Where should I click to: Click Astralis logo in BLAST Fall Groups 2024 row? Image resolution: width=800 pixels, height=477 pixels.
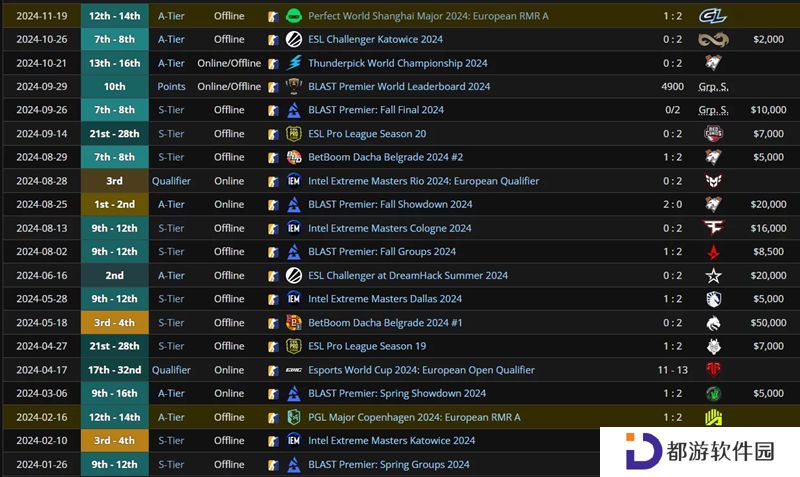click(713, 252)
